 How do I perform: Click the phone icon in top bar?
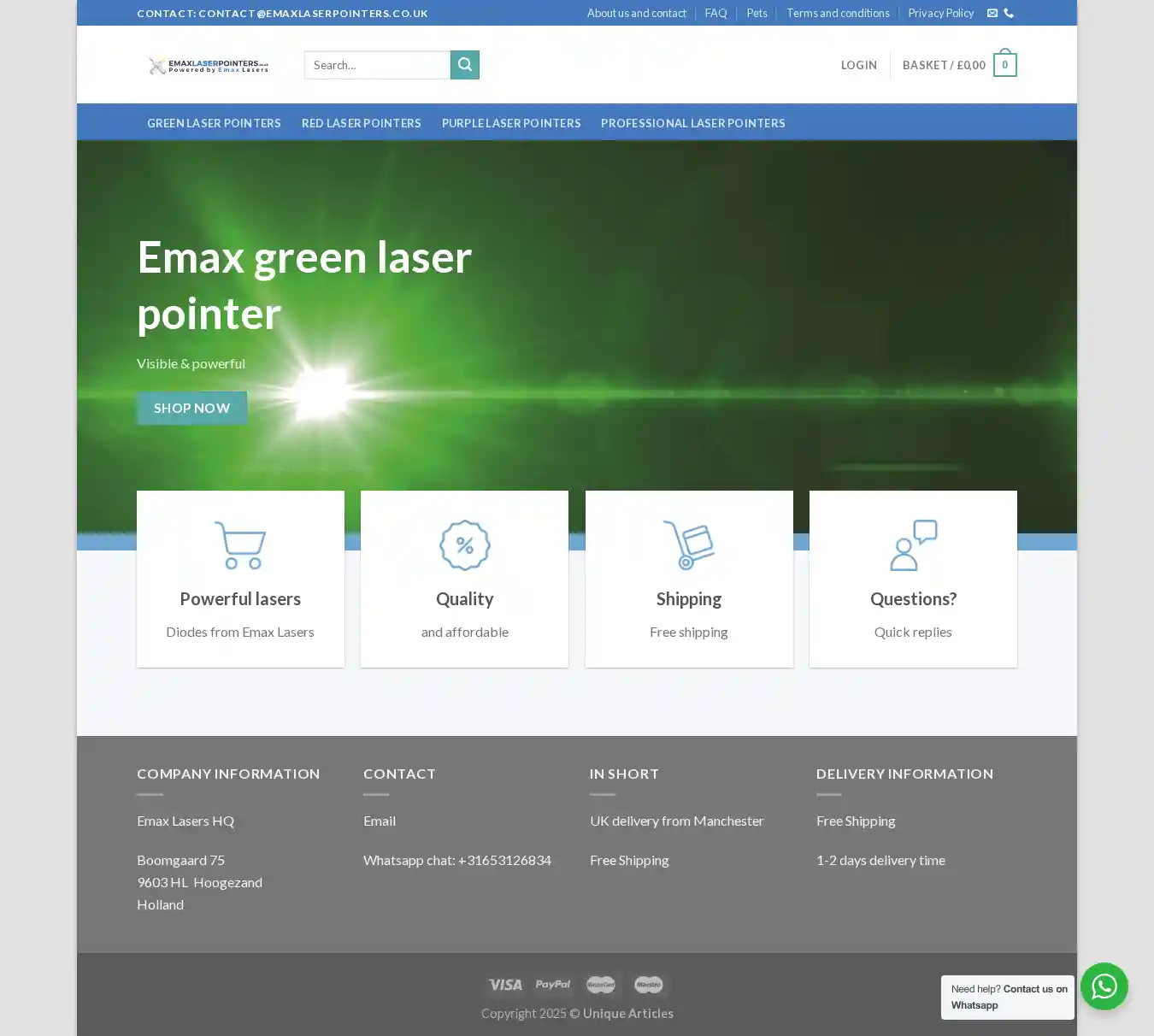[x=1009, y=14]
